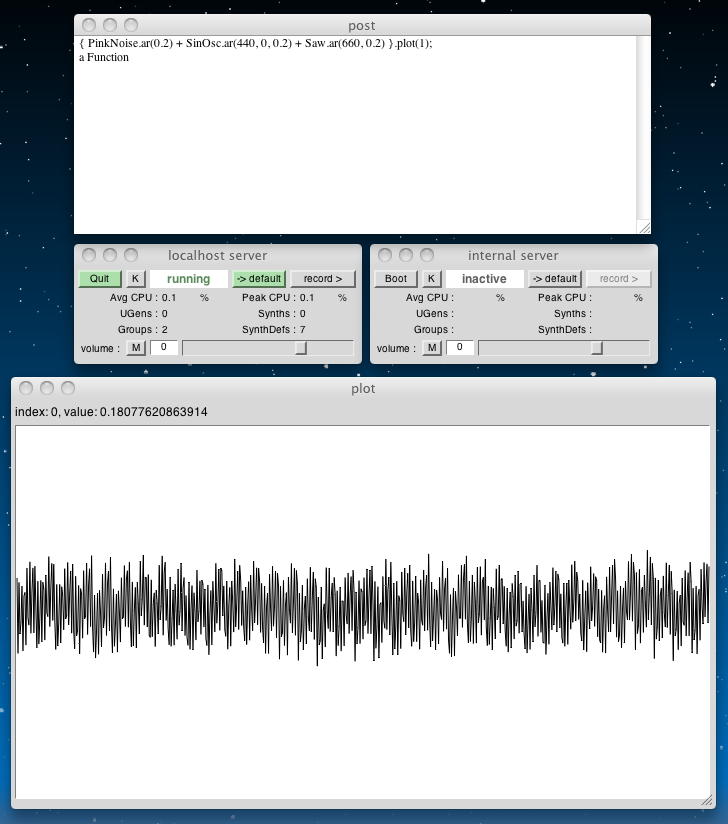Click the 'running' status field on localhost server
This screenshot has width=728, height=824.
click(189, 279)
